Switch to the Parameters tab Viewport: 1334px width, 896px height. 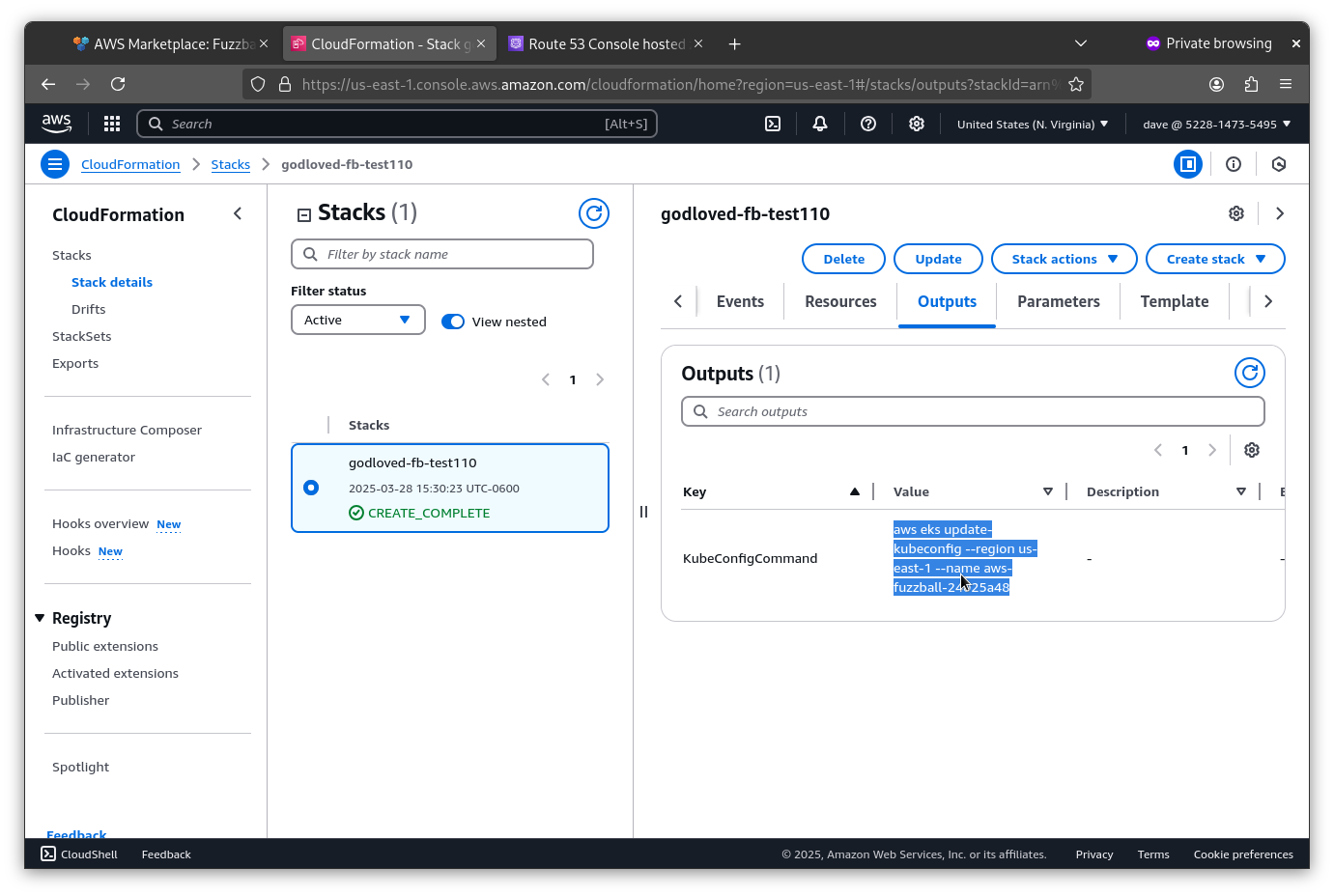point(1058,301)
